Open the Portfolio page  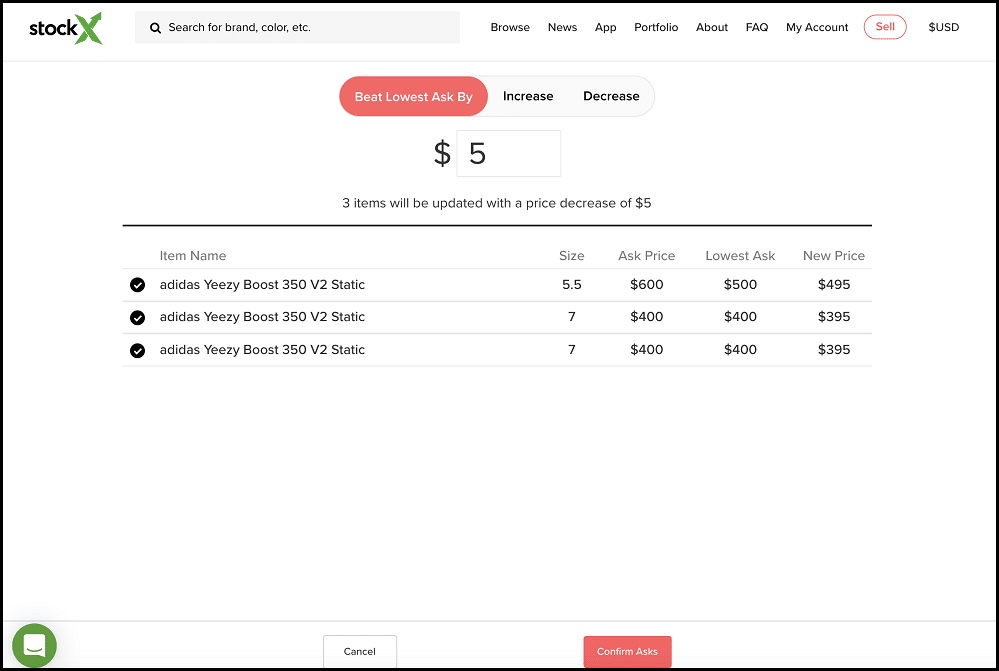click(x=656, y=27)
